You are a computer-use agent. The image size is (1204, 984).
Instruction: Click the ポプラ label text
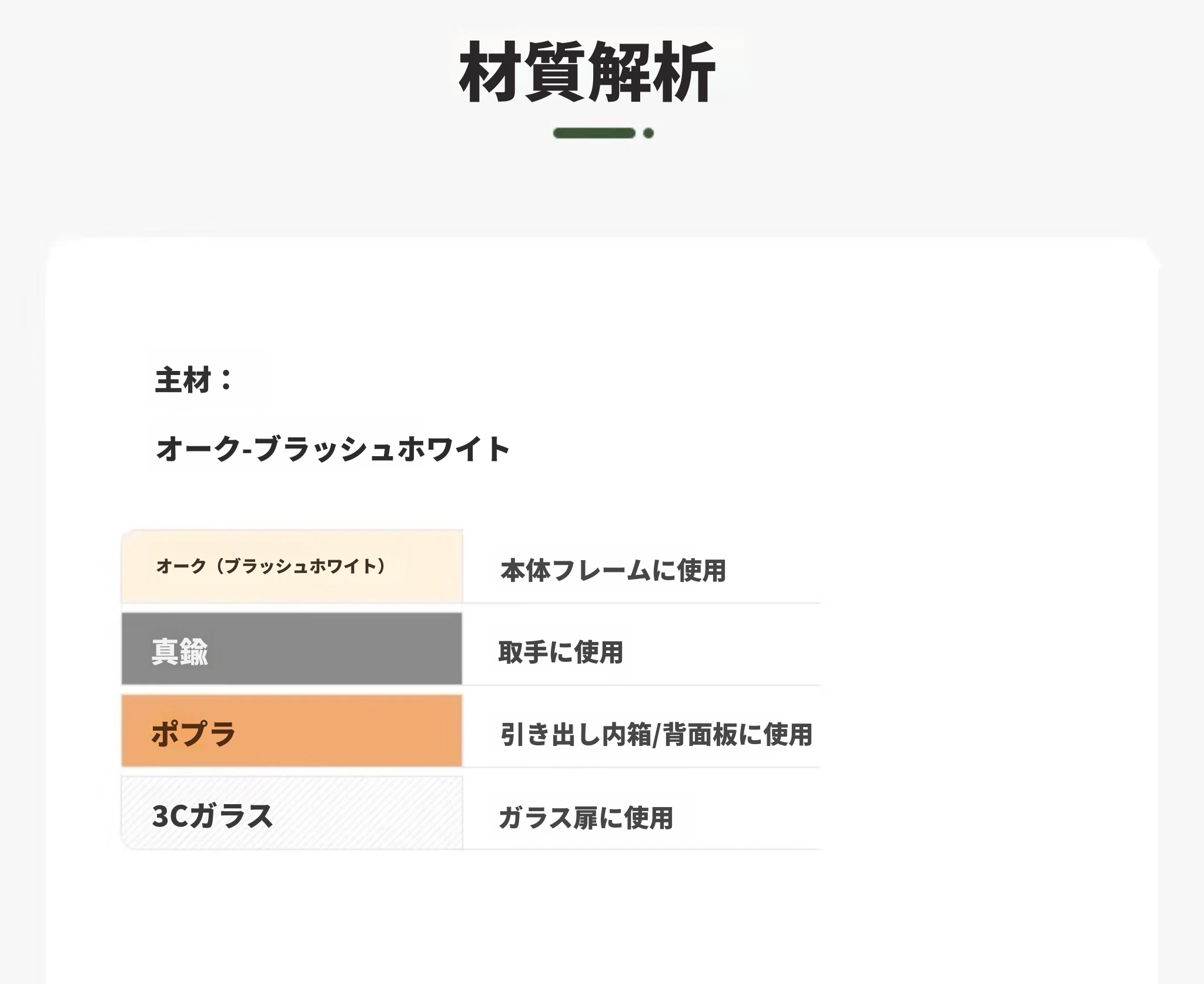click(193, 734)
